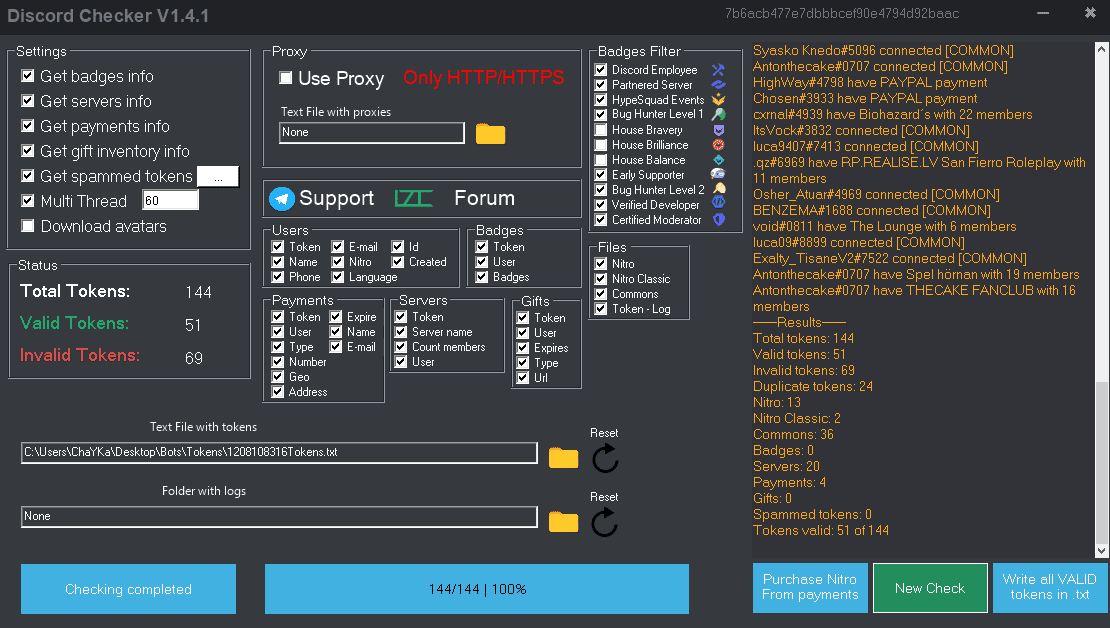This screenshot has width=1110, height=628.
Task: Click the 'Invalid Tokens:' status label
Action: [80, 355]
